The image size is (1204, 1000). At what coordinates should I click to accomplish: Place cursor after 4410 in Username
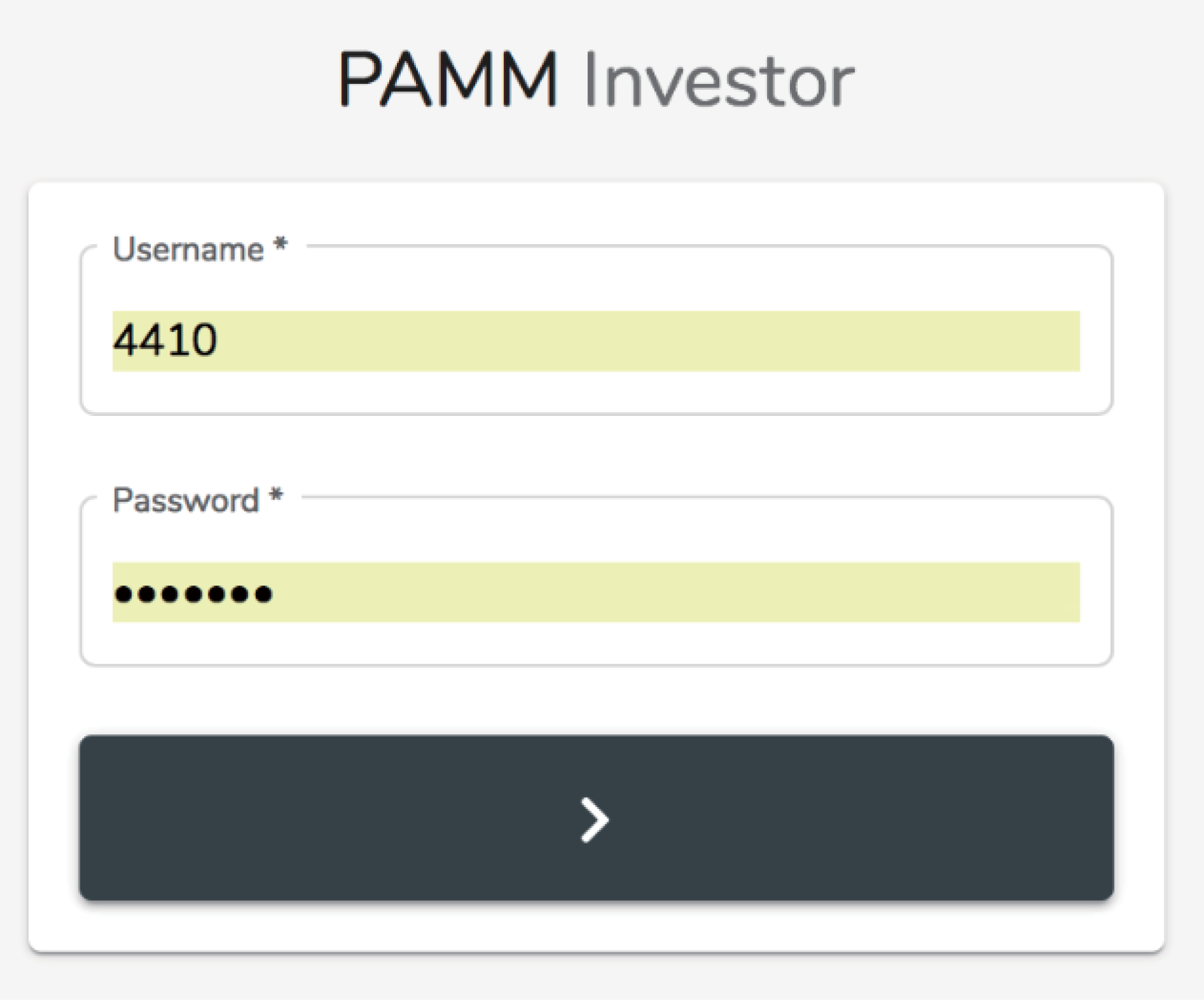tap(219, 341)
